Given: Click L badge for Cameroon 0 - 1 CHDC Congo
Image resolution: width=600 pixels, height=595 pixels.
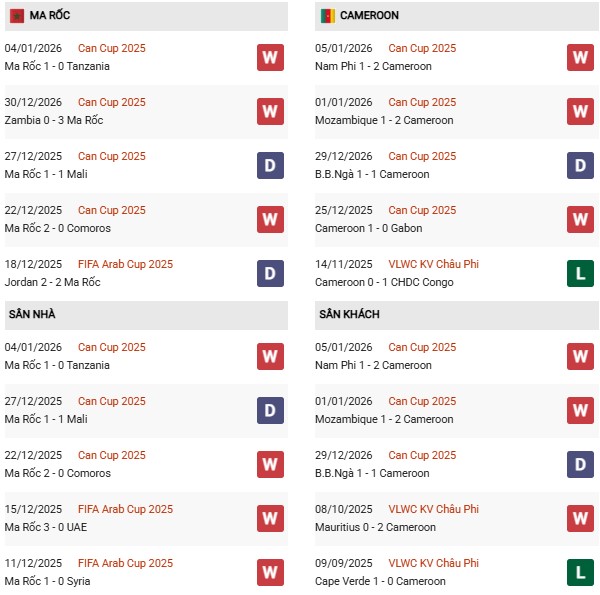Looking at the screenshot, I should tap(581, 273).
